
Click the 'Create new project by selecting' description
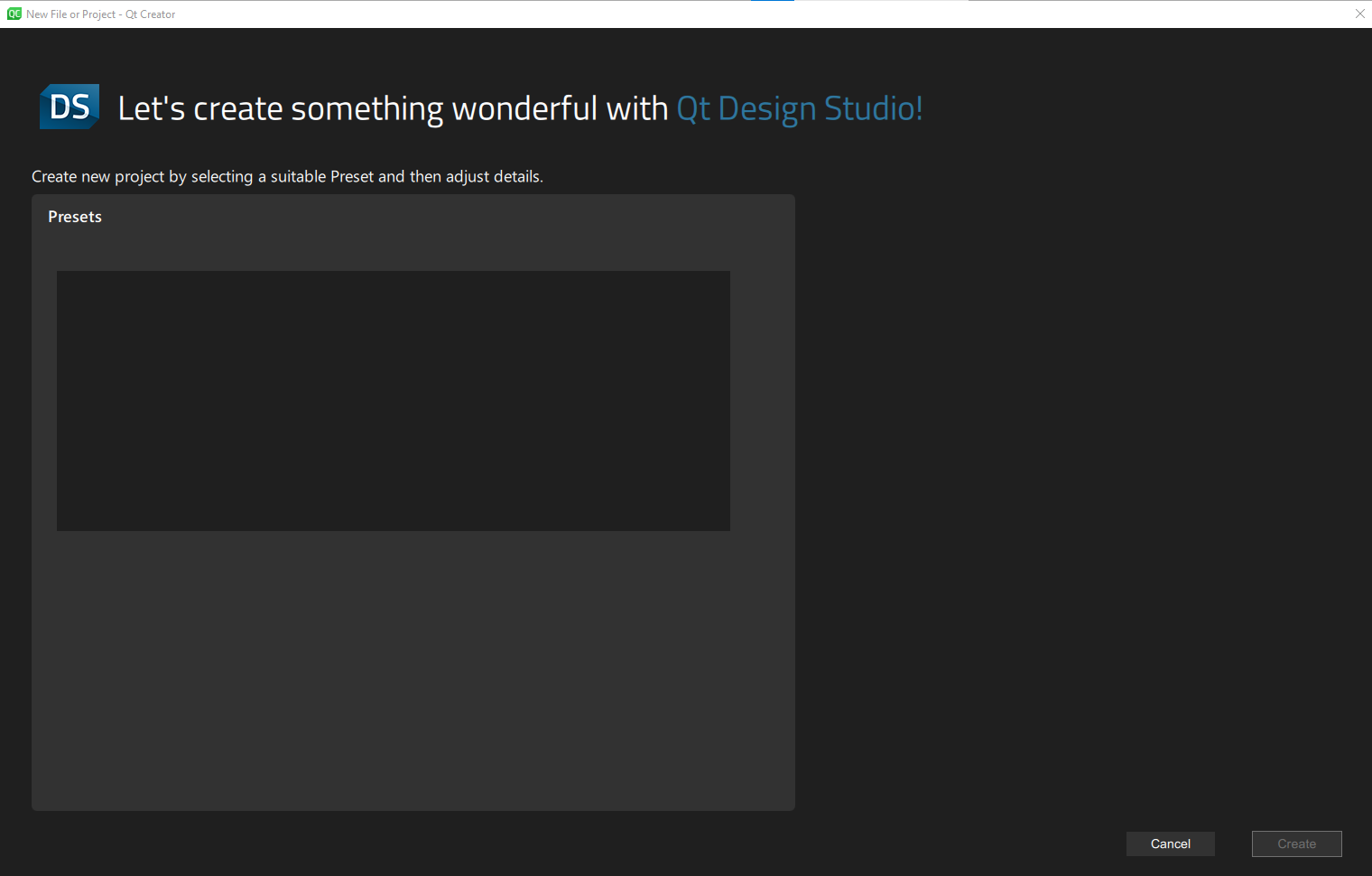(x=287, y=176)
